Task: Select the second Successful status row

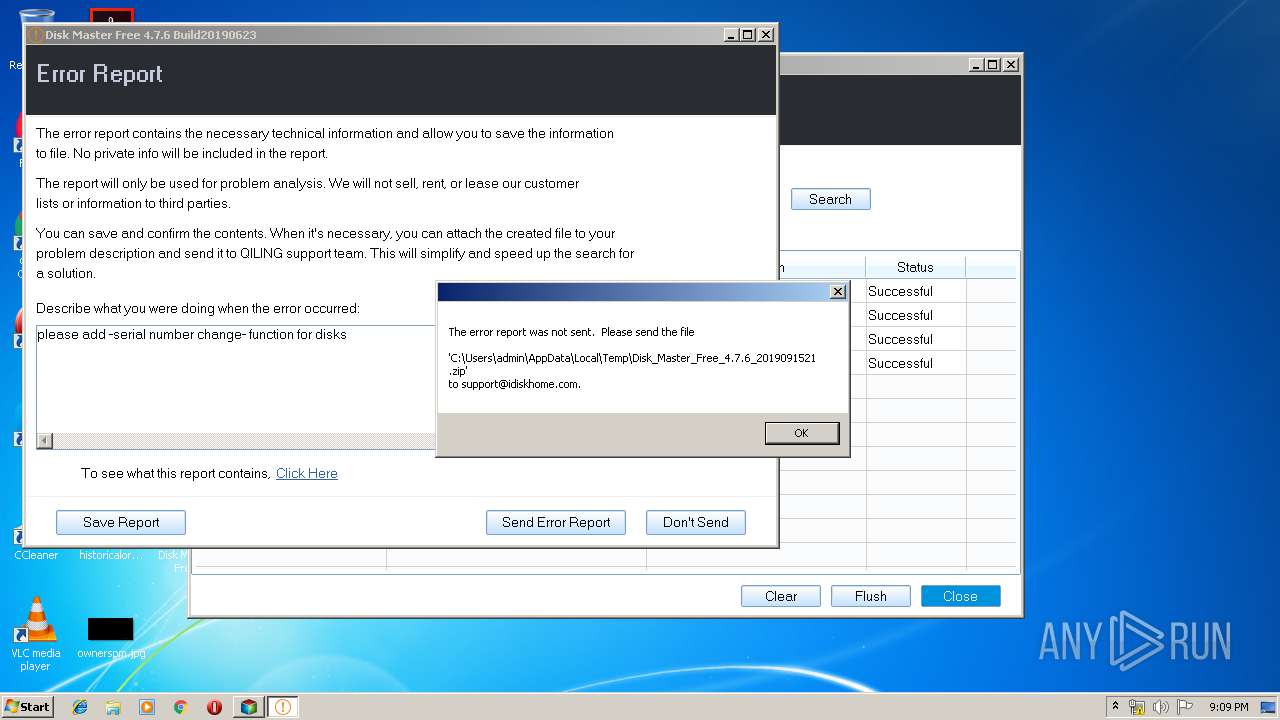Action: 900,315
